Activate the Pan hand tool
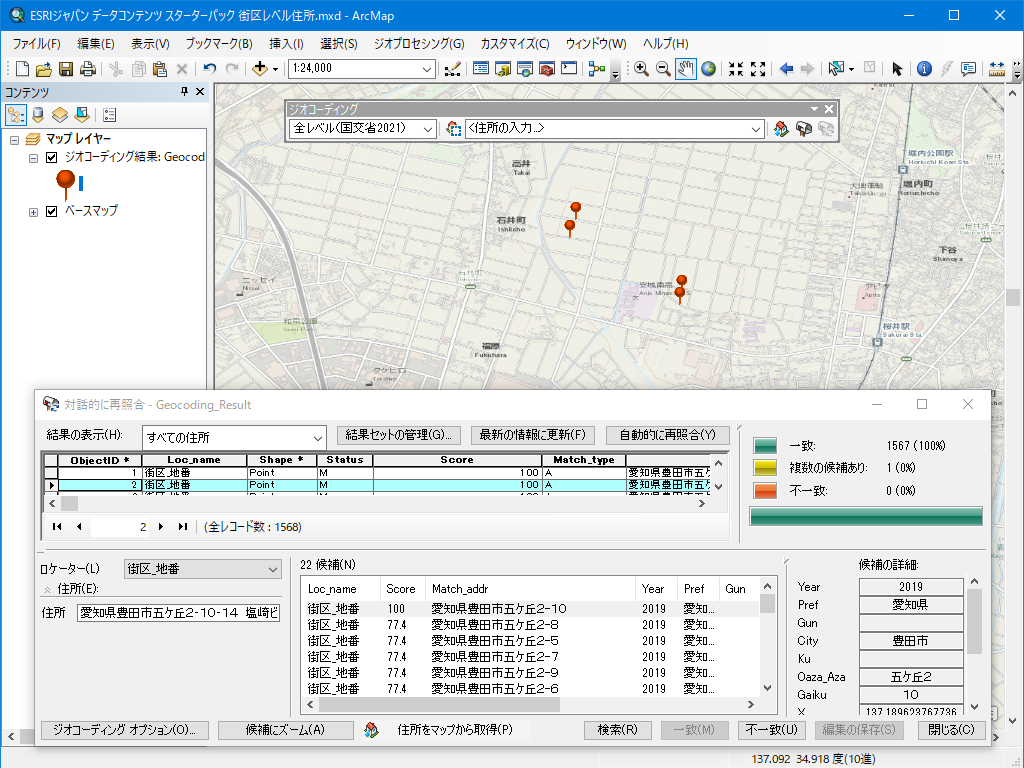This screenshot has height=768, width=1024. click(686, 69)
